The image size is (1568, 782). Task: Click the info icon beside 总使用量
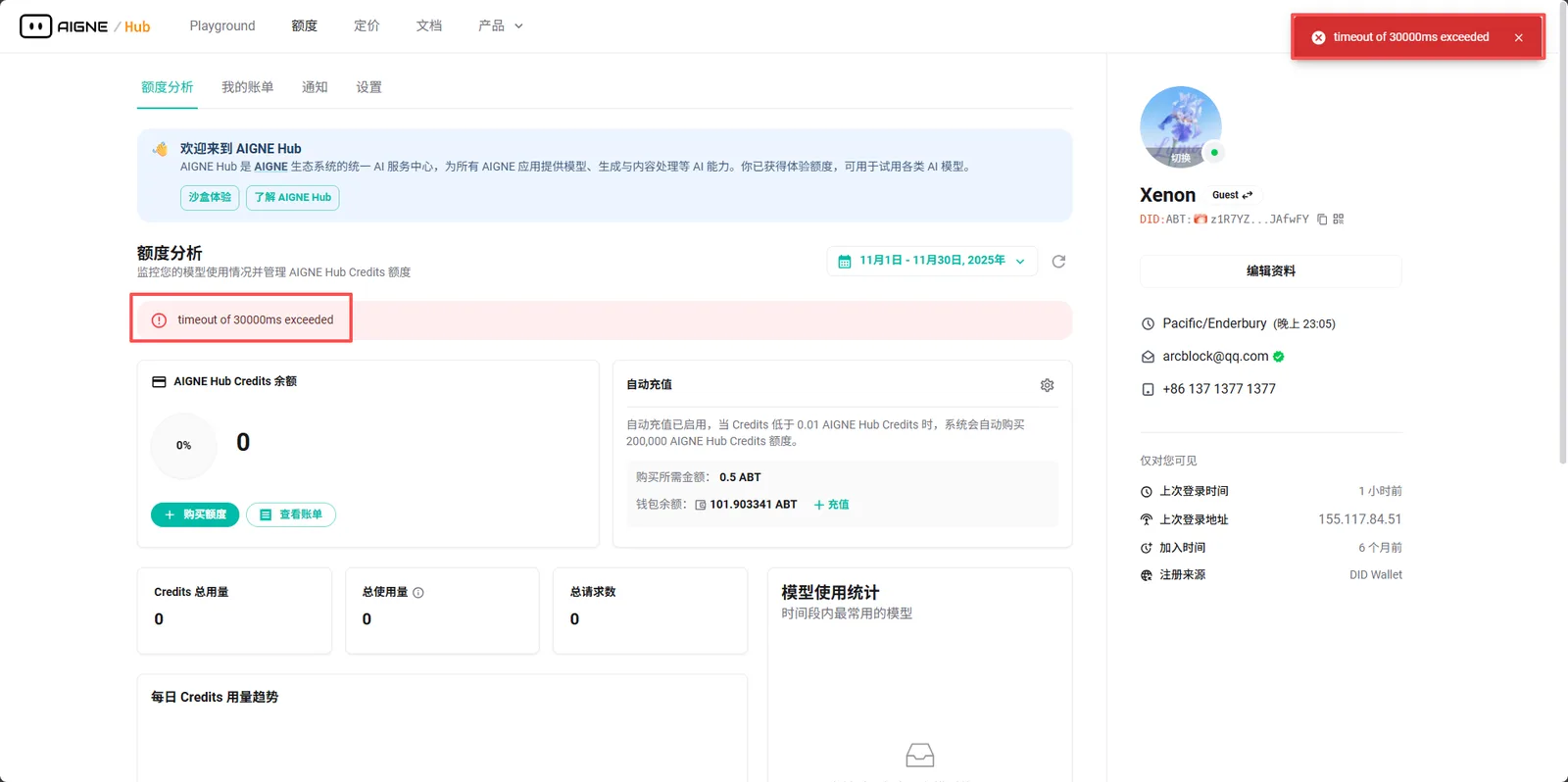click(418, 593)
